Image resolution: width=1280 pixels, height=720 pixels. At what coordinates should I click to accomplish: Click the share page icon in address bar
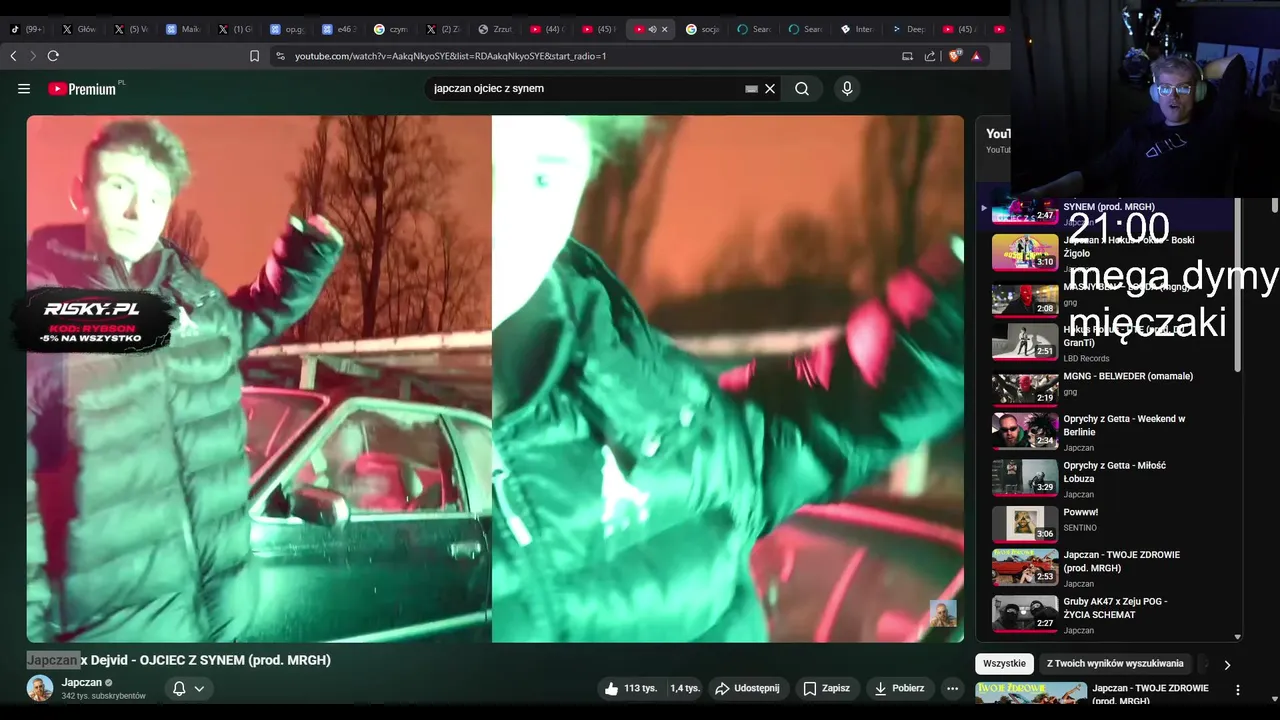tap(930, 56)
